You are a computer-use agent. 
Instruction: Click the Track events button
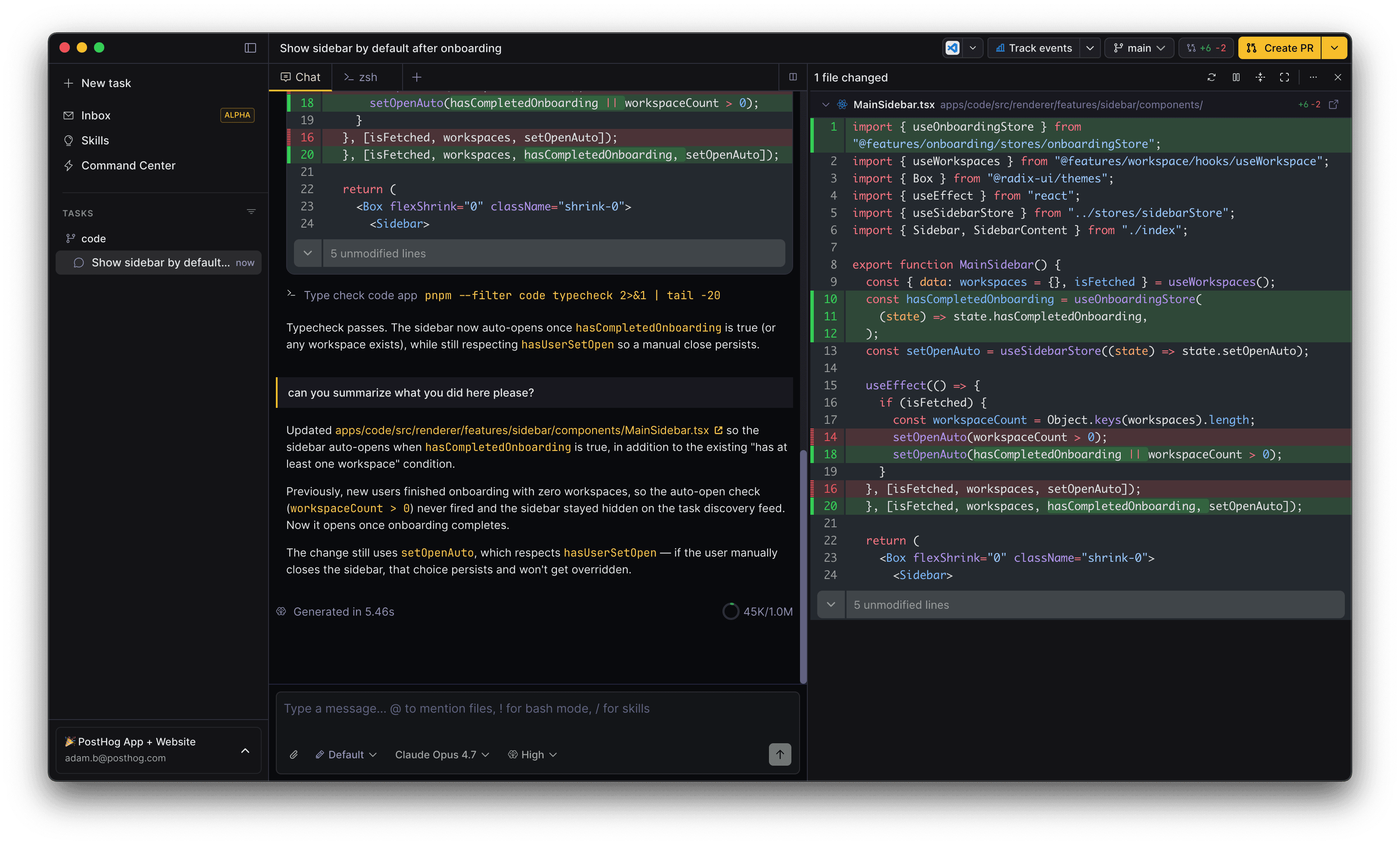[x=1034, y=48]
